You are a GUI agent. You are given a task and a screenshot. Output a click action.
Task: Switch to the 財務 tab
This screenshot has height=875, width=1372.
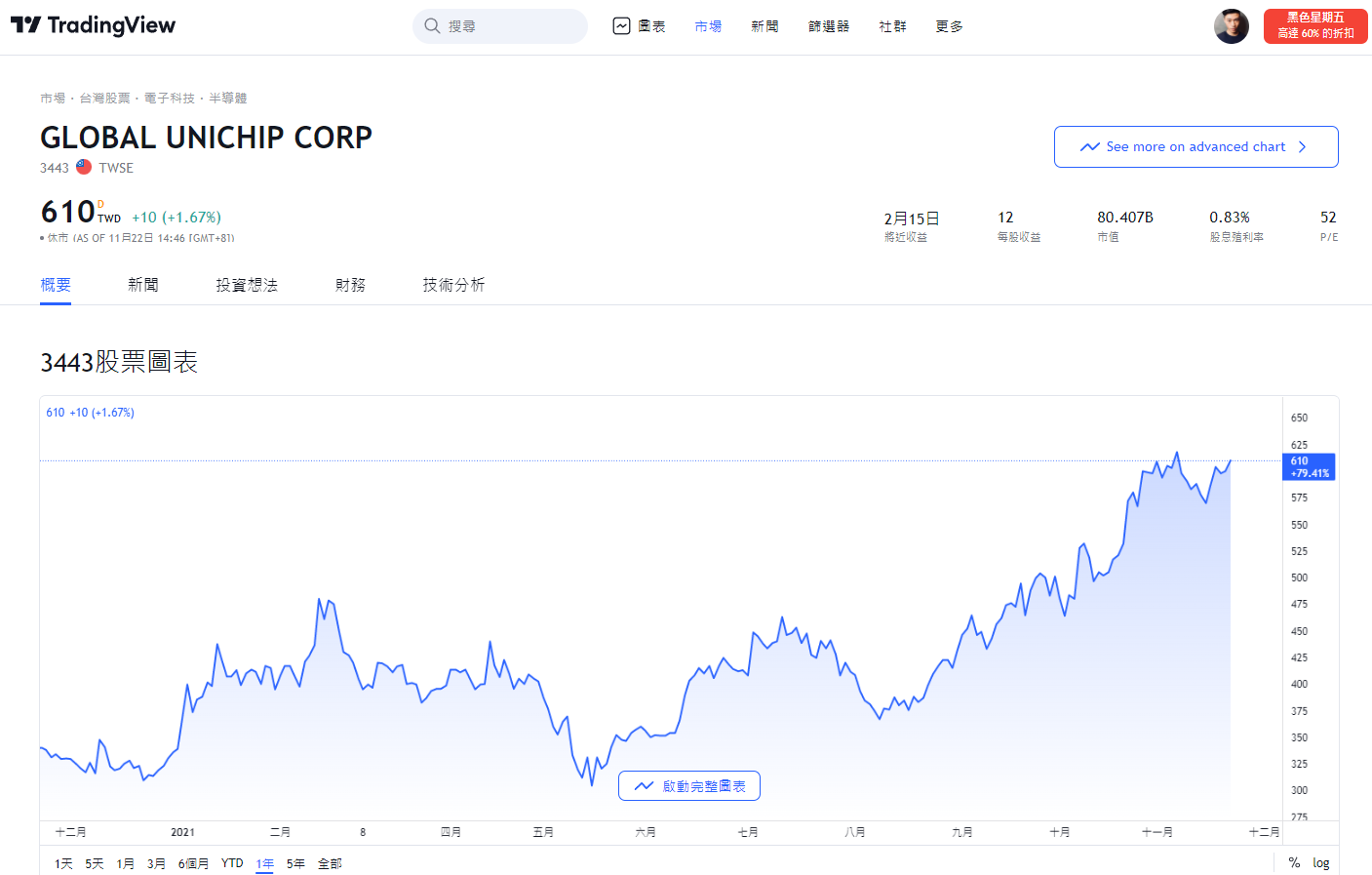(350, 285)
